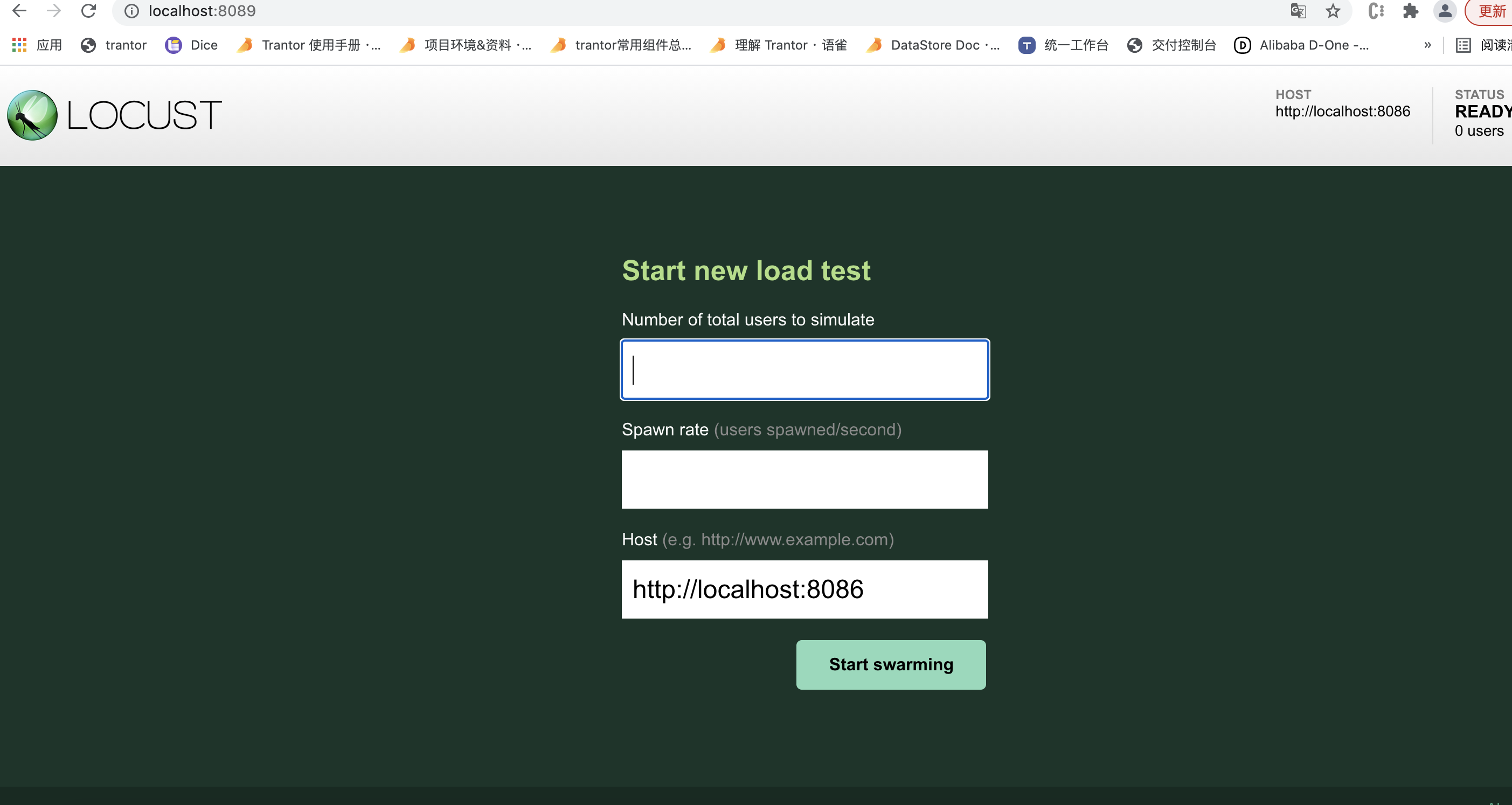The height and width of the screenshot is (805, 1512).
Task: Click the red 更新 update button
Action: tap(1489, 11)
